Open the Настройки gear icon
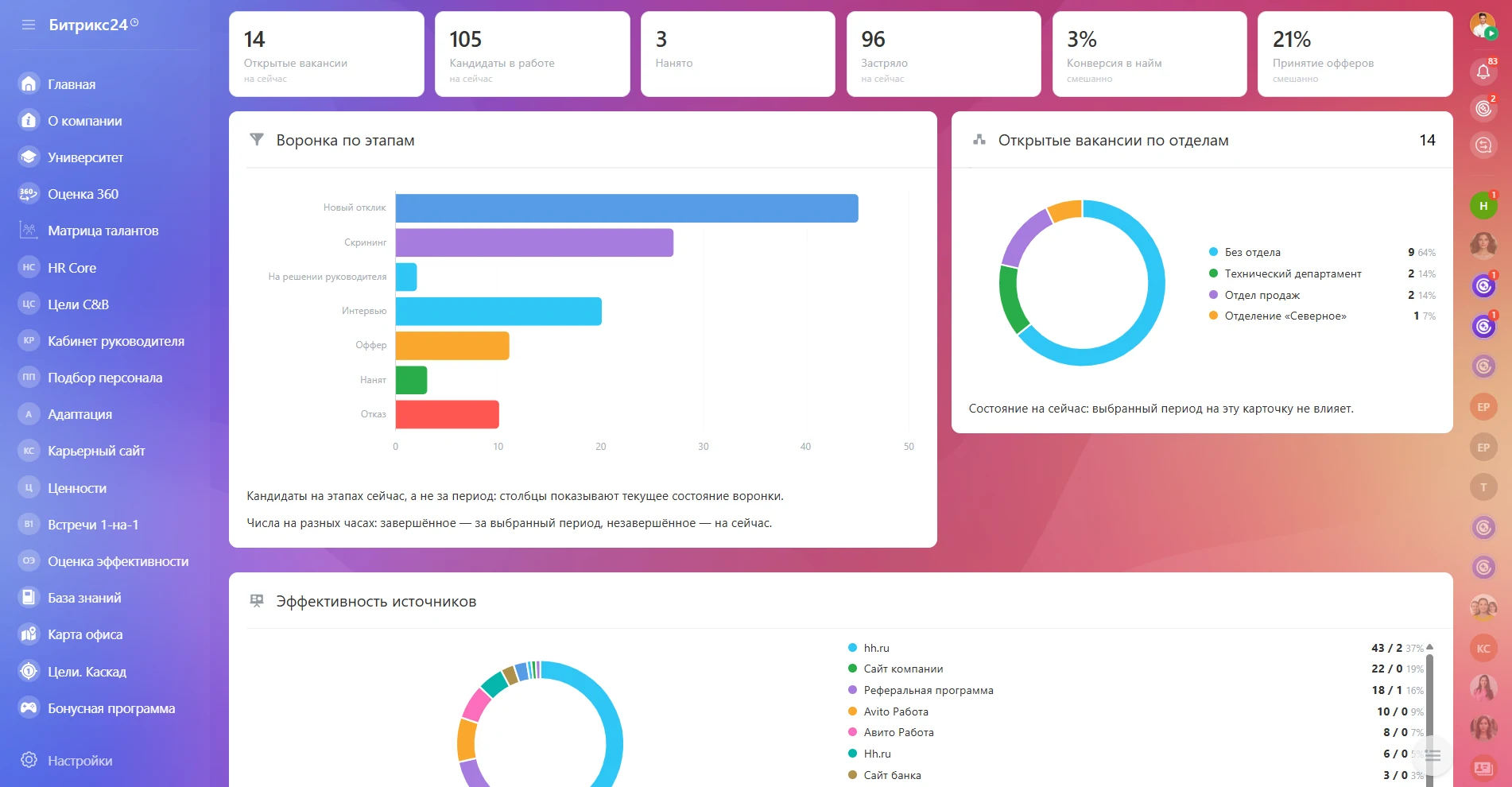The height and width of the screenshot is (787, 1512). coord(29,760)
